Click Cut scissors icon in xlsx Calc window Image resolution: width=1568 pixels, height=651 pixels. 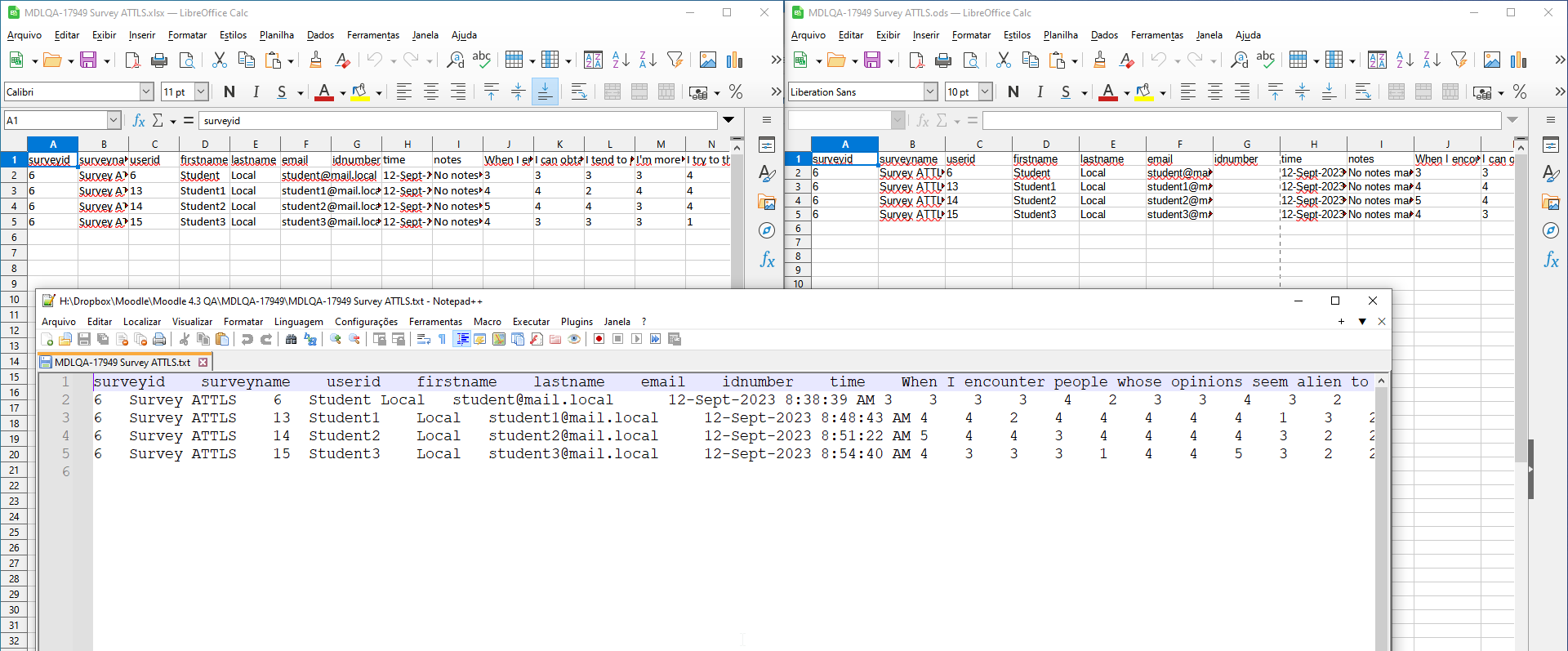click(219, 60)
